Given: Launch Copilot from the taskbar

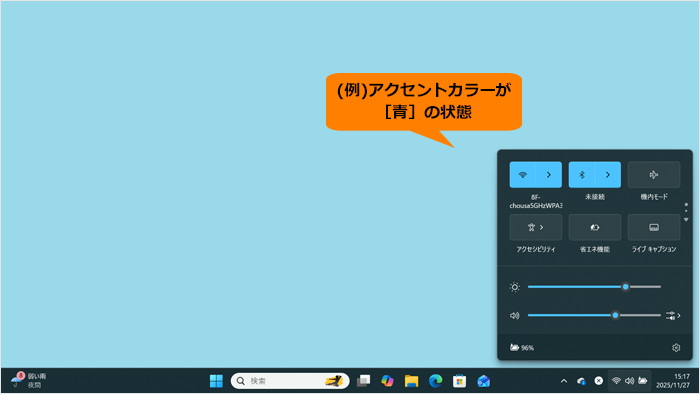Looking at the screenshot, I should (388, 381).
